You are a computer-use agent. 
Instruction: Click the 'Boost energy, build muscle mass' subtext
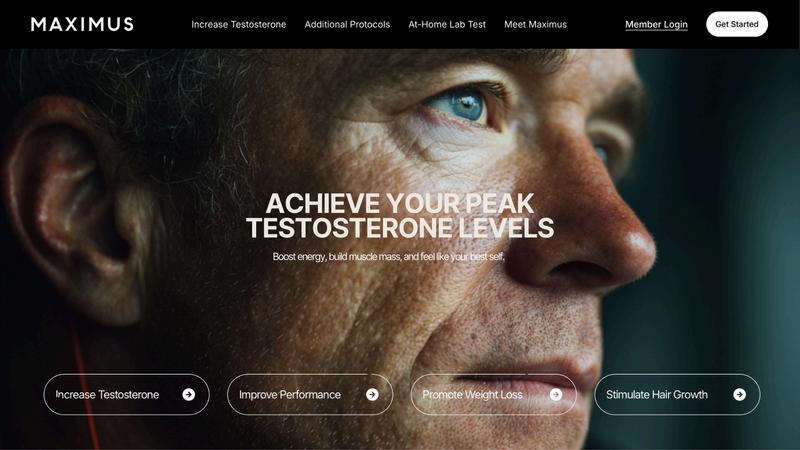389,257
